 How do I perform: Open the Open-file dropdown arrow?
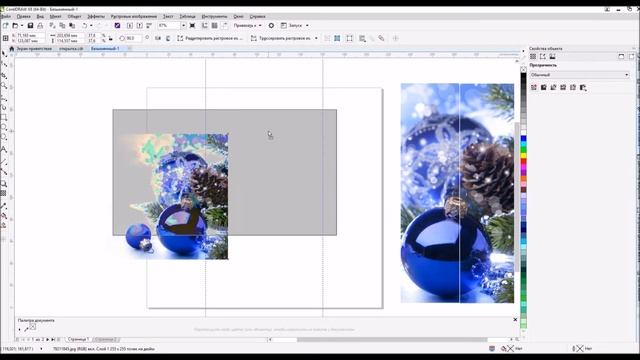pos(22,25)
